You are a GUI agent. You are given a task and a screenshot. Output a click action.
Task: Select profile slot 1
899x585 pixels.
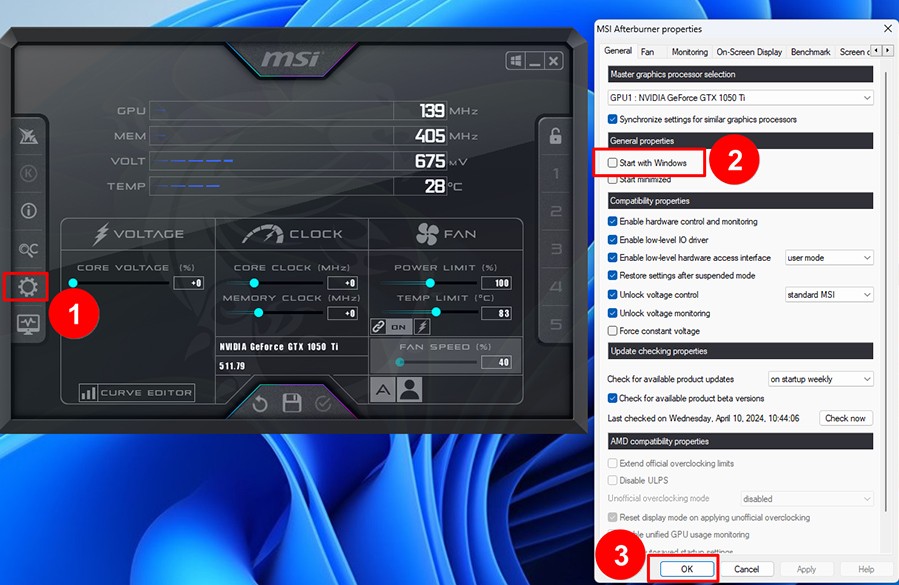click(x=556, y=174)
